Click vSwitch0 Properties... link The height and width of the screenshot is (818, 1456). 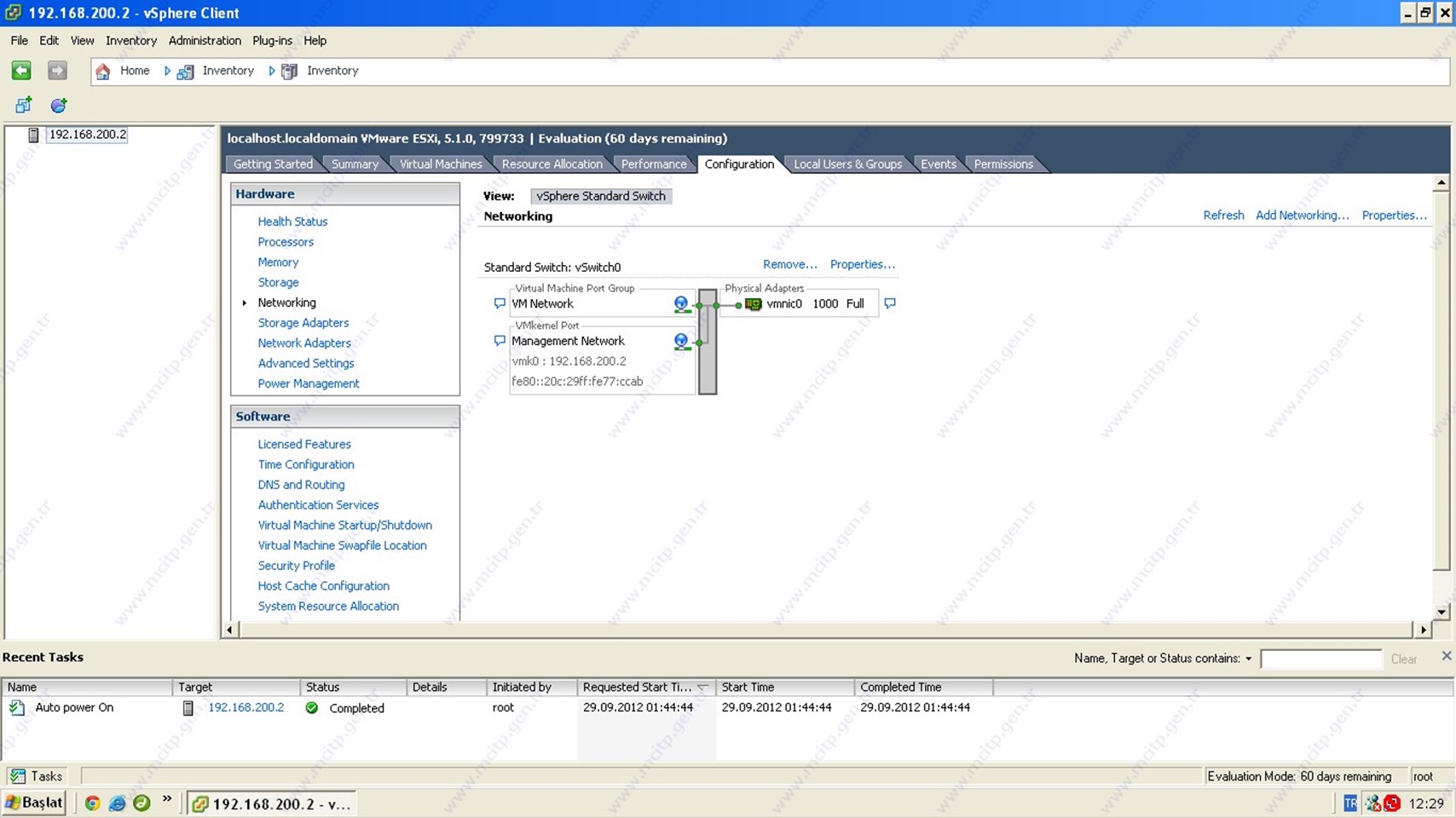tap(862, 264)
